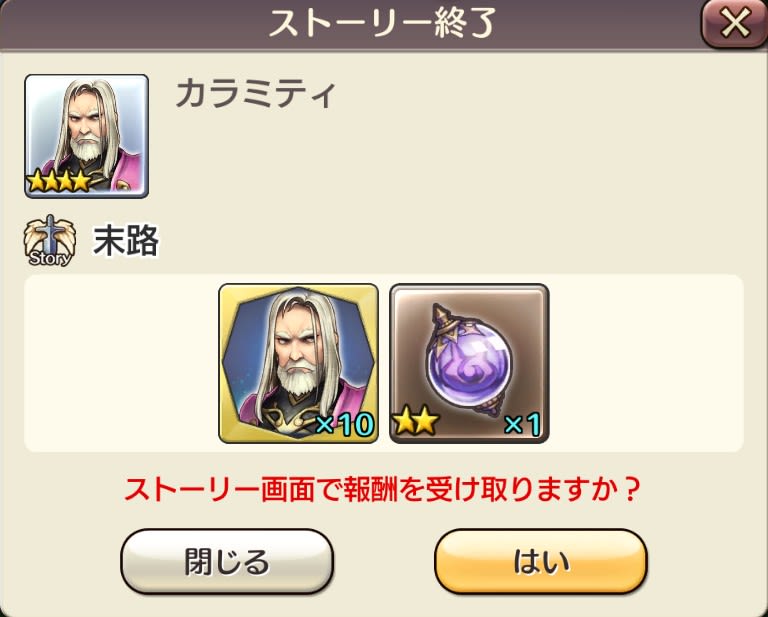Select the Calamity shard reward icon

[x=298, y=363]
